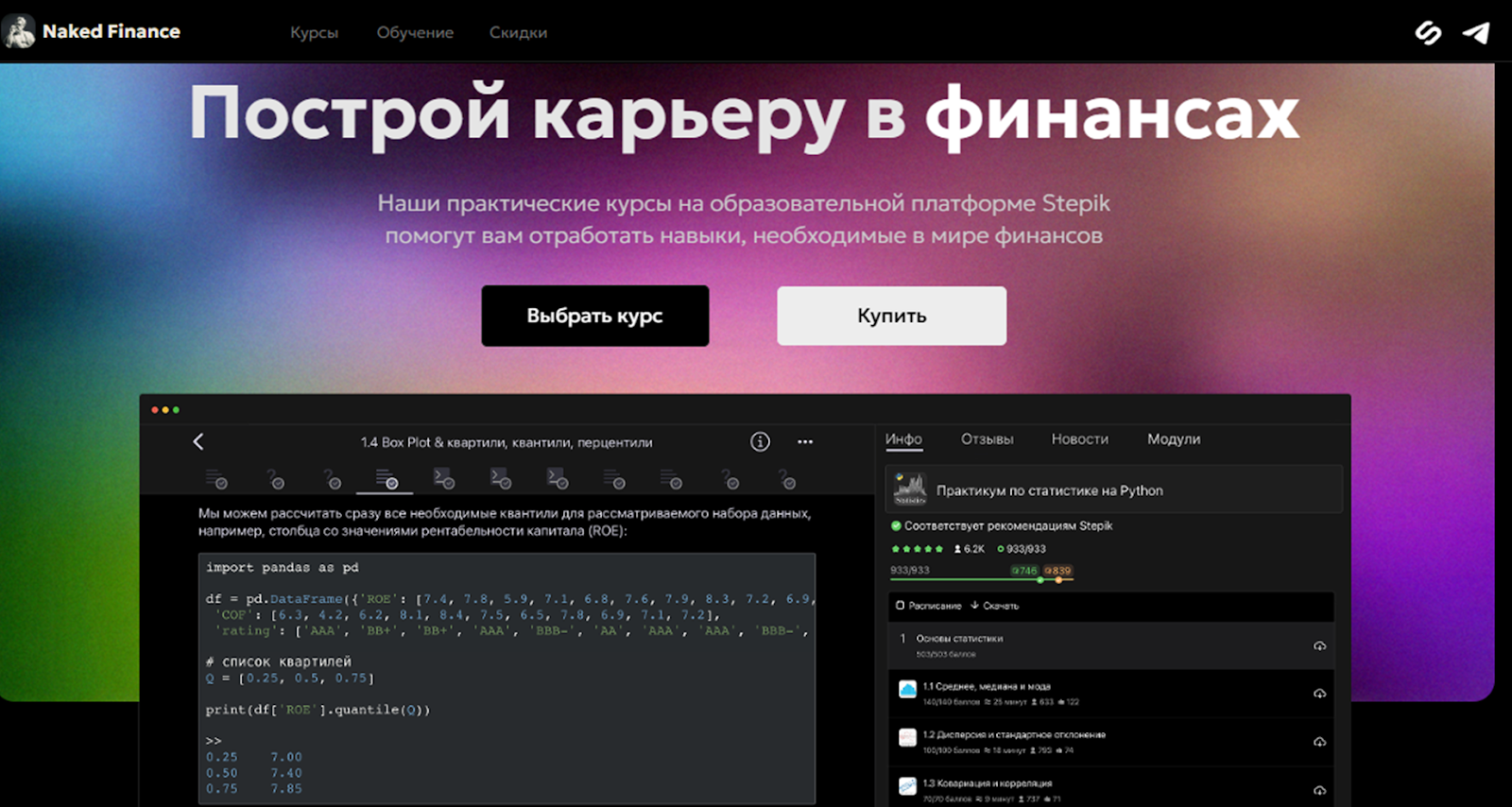
Task: Open lesson 1.3 Ковариация и корреляция
Action: point(1111,788)
